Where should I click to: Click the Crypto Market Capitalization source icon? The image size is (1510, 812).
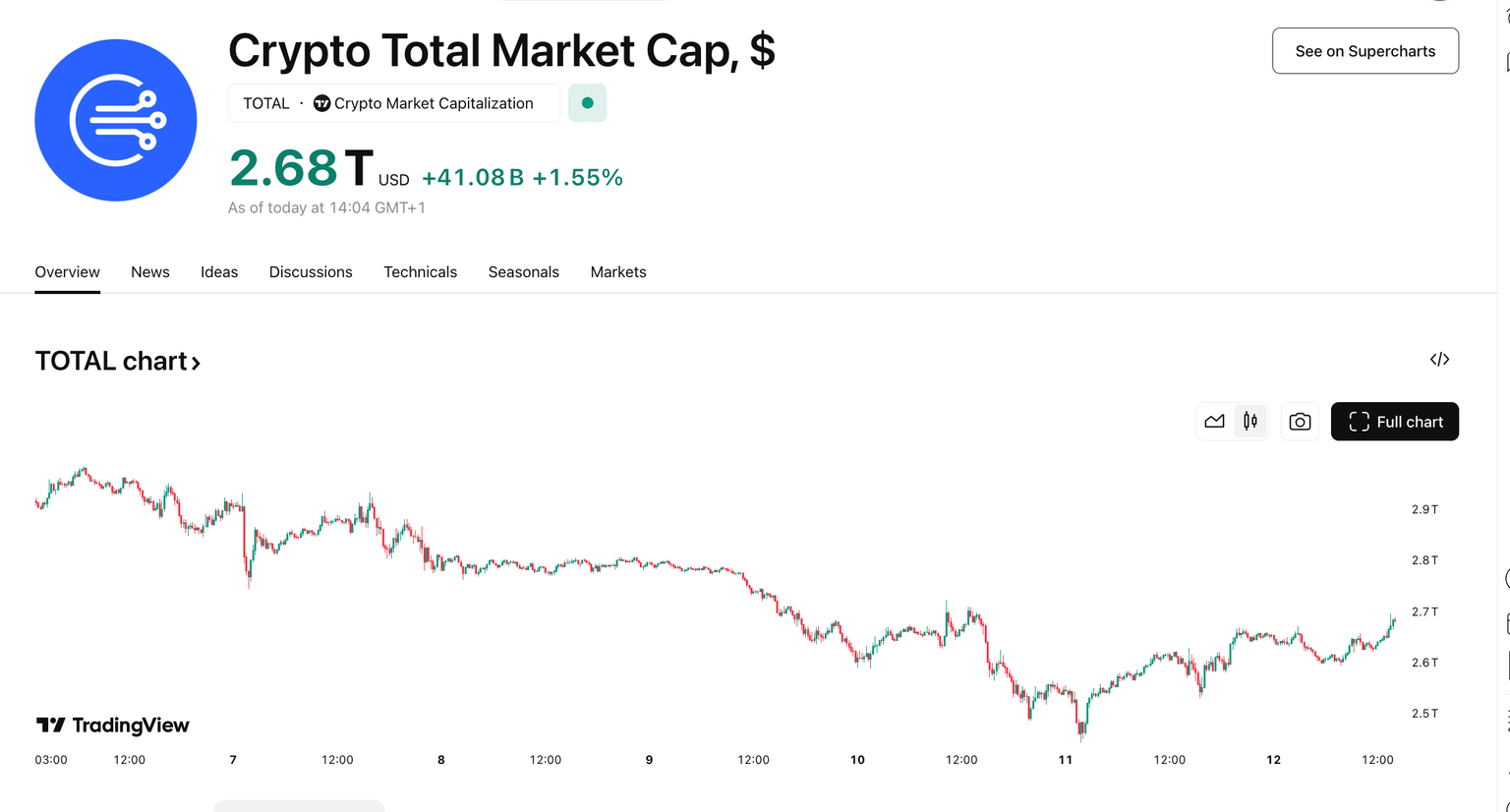(321, 103)
